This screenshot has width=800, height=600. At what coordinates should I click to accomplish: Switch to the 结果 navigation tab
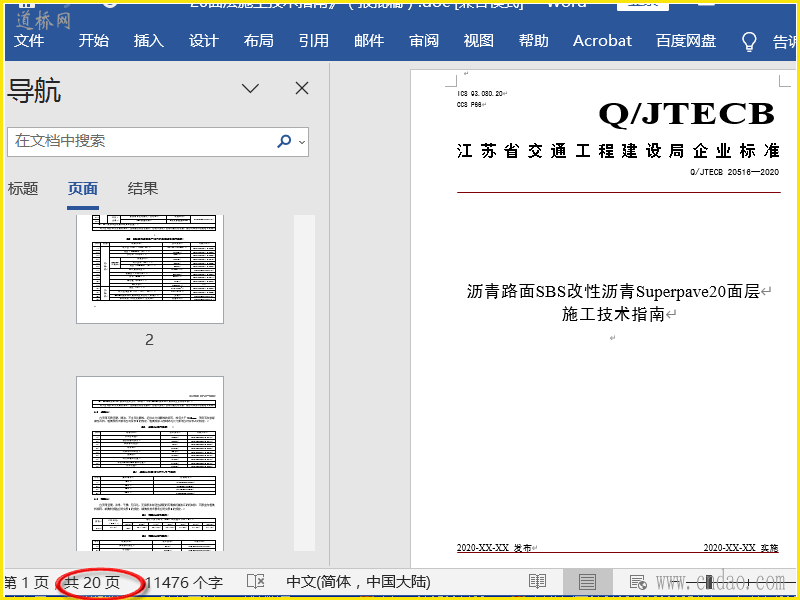coord(143,189)
